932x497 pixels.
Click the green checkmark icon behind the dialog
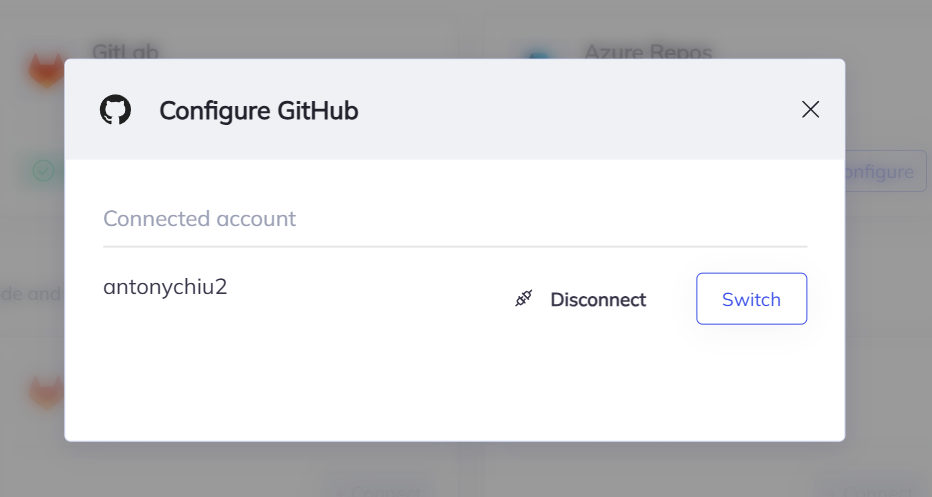(x=43, y=171)
